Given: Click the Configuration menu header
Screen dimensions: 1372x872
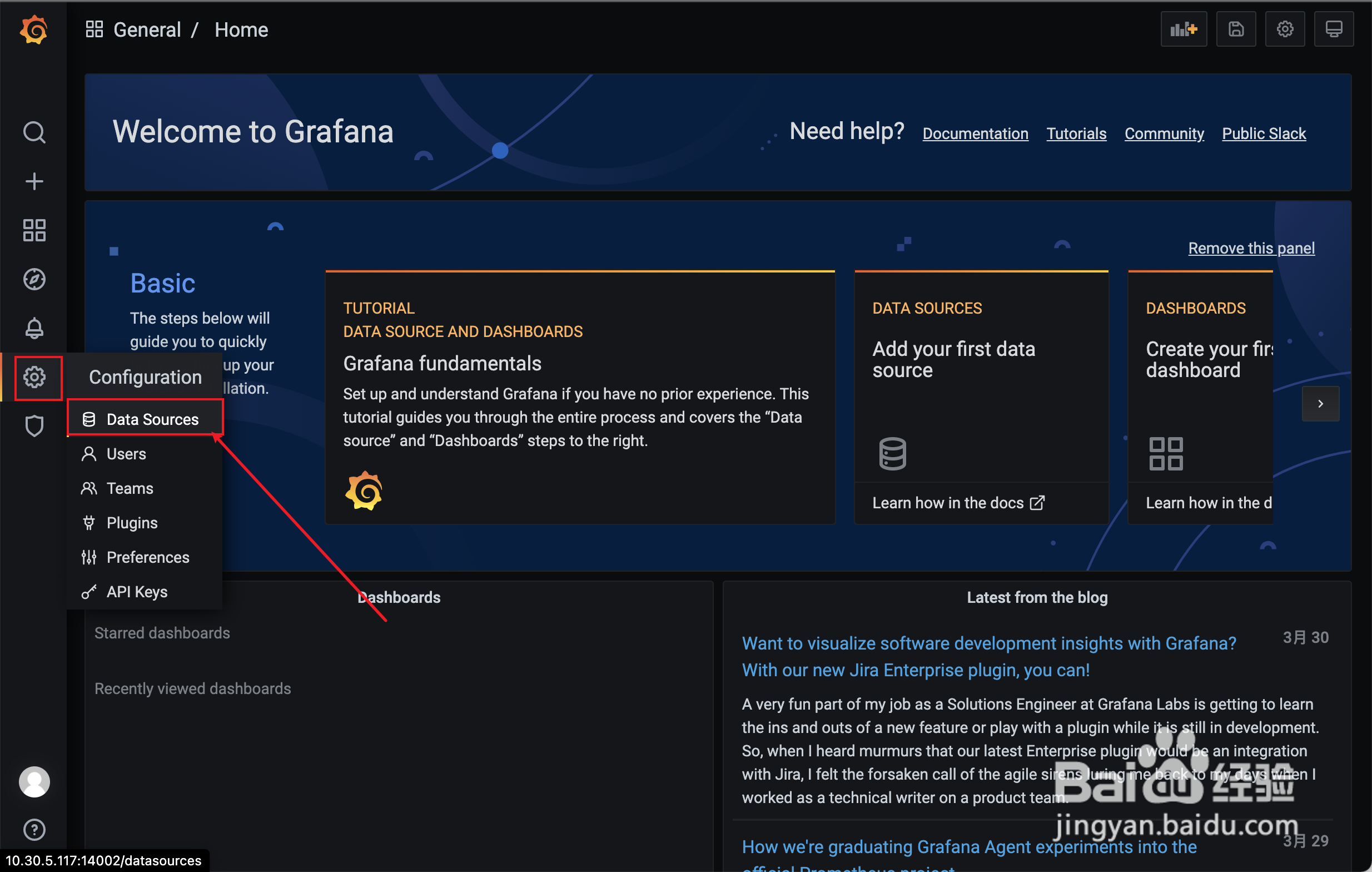Looking at the screenshot, I should [145, 377].
